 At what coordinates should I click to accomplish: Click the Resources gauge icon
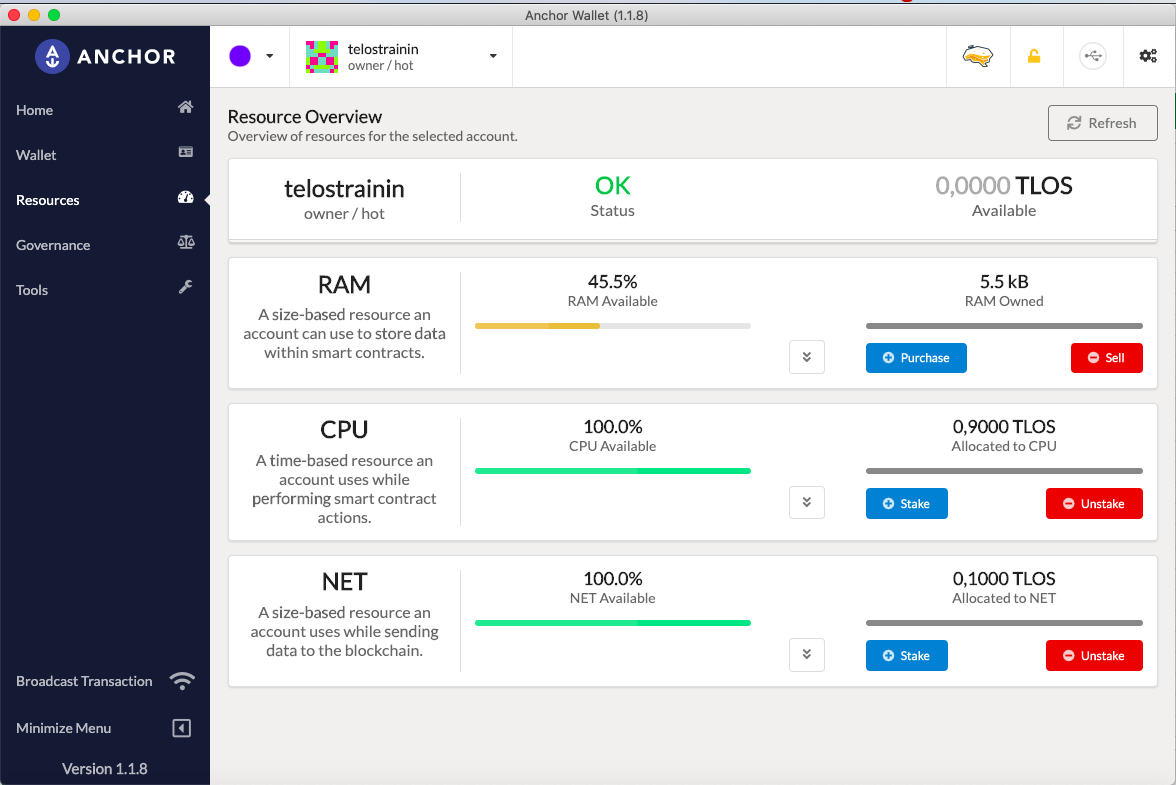185,197
